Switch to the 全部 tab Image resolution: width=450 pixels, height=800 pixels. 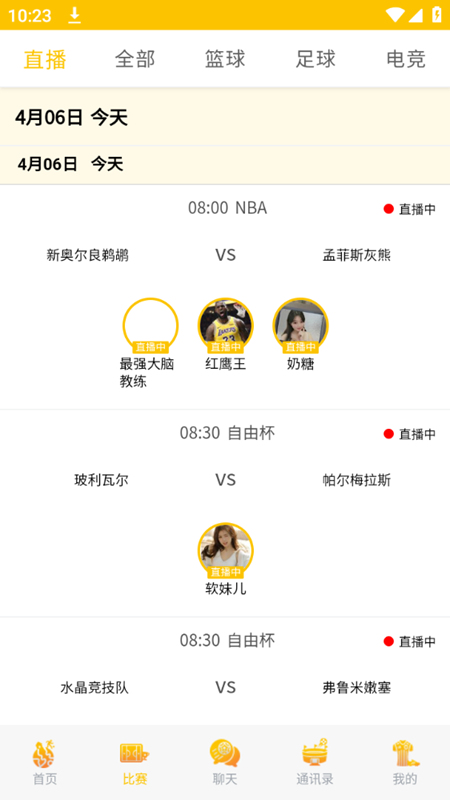pos(135,59)
